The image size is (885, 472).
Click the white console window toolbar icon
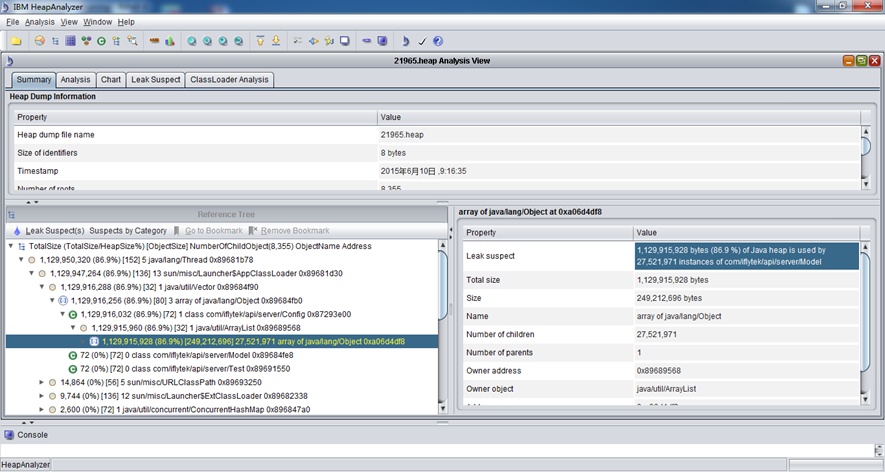(344, 41)
